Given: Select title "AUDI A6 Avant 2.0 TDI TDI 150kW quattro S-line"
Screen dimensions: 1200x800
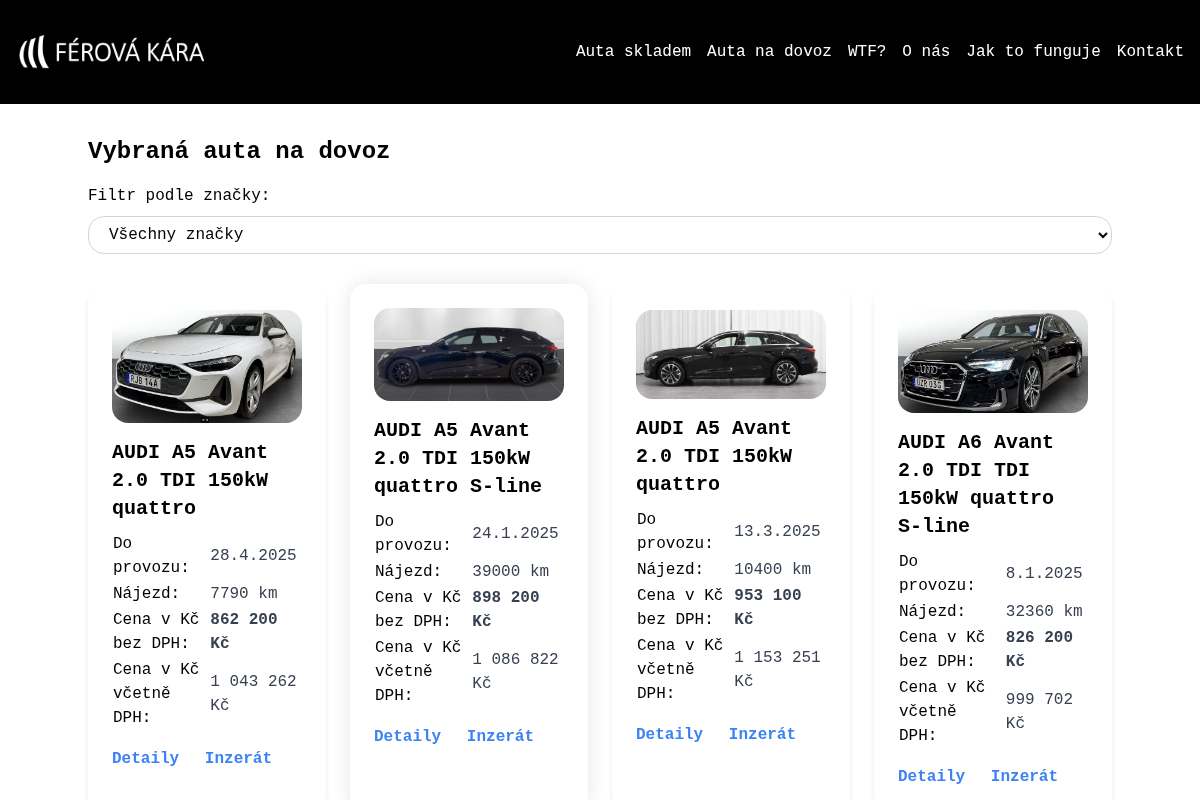Looking at the screenshot, I should (976, 484).
